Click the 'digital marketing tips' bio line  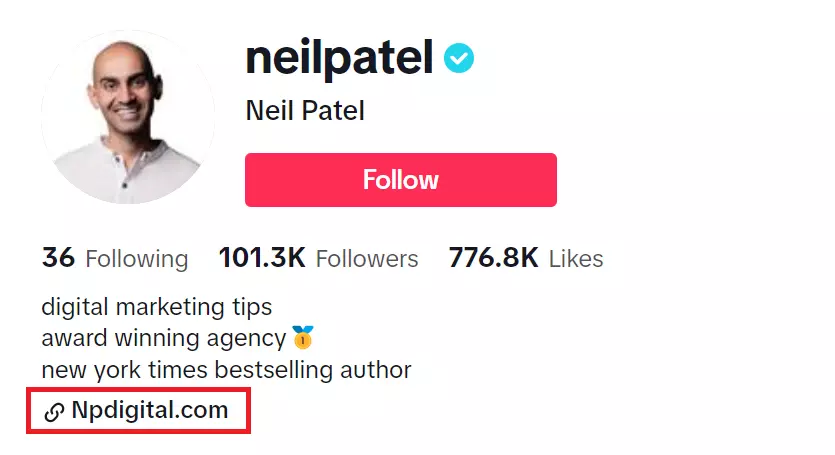click(x=157, y=306)
